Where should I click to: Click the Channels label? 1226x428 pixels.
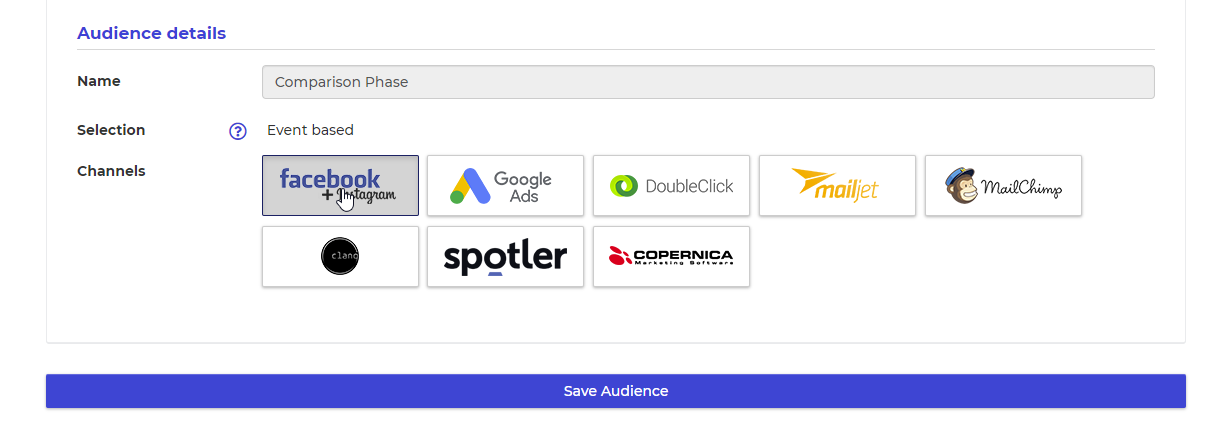(x=111, y=171)
